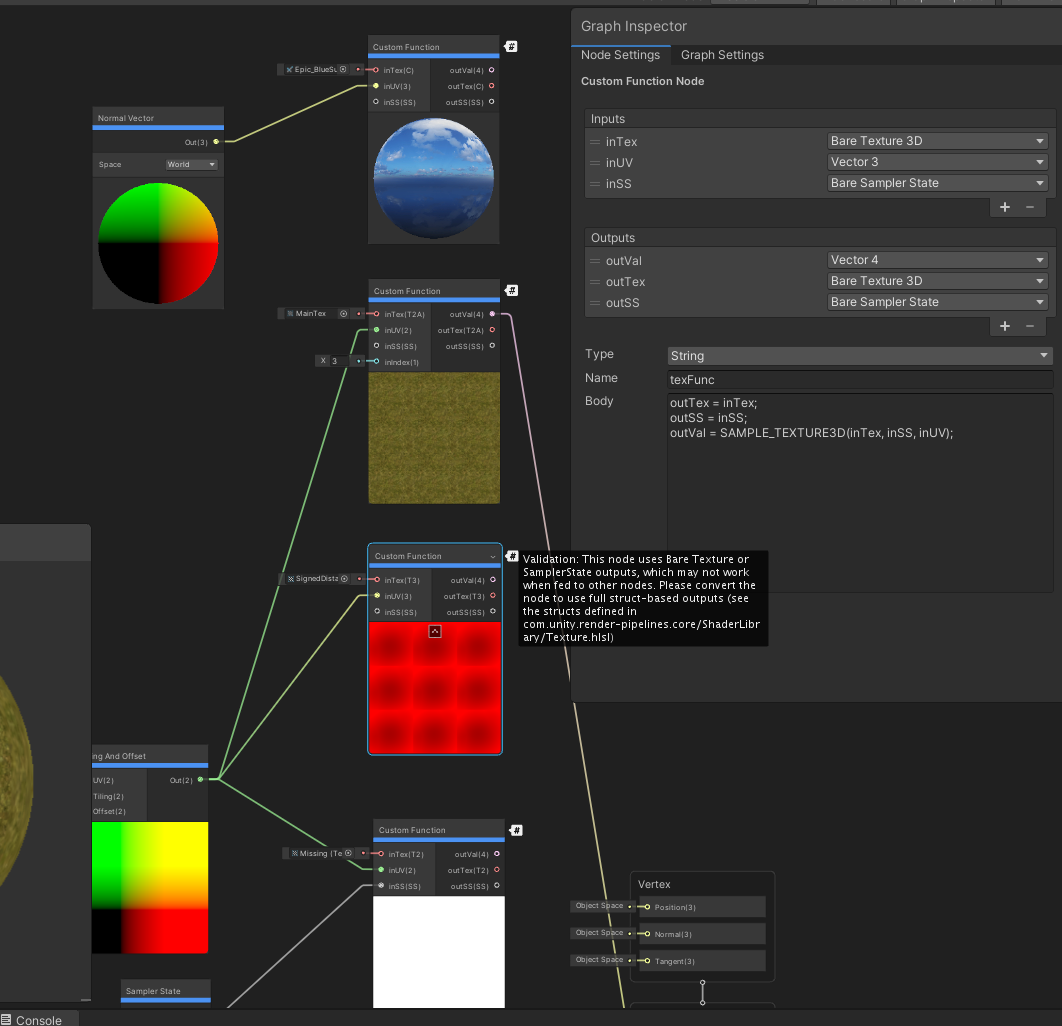The image size is (1062, 1026).
Task: Switch to the Node Settings tab
Action: tap(620, 55)
